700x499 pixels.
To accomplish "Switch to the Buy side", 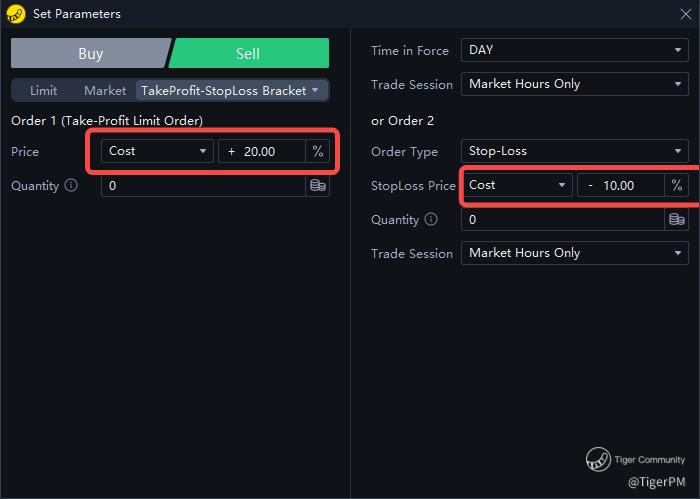I will pos(90,54).
